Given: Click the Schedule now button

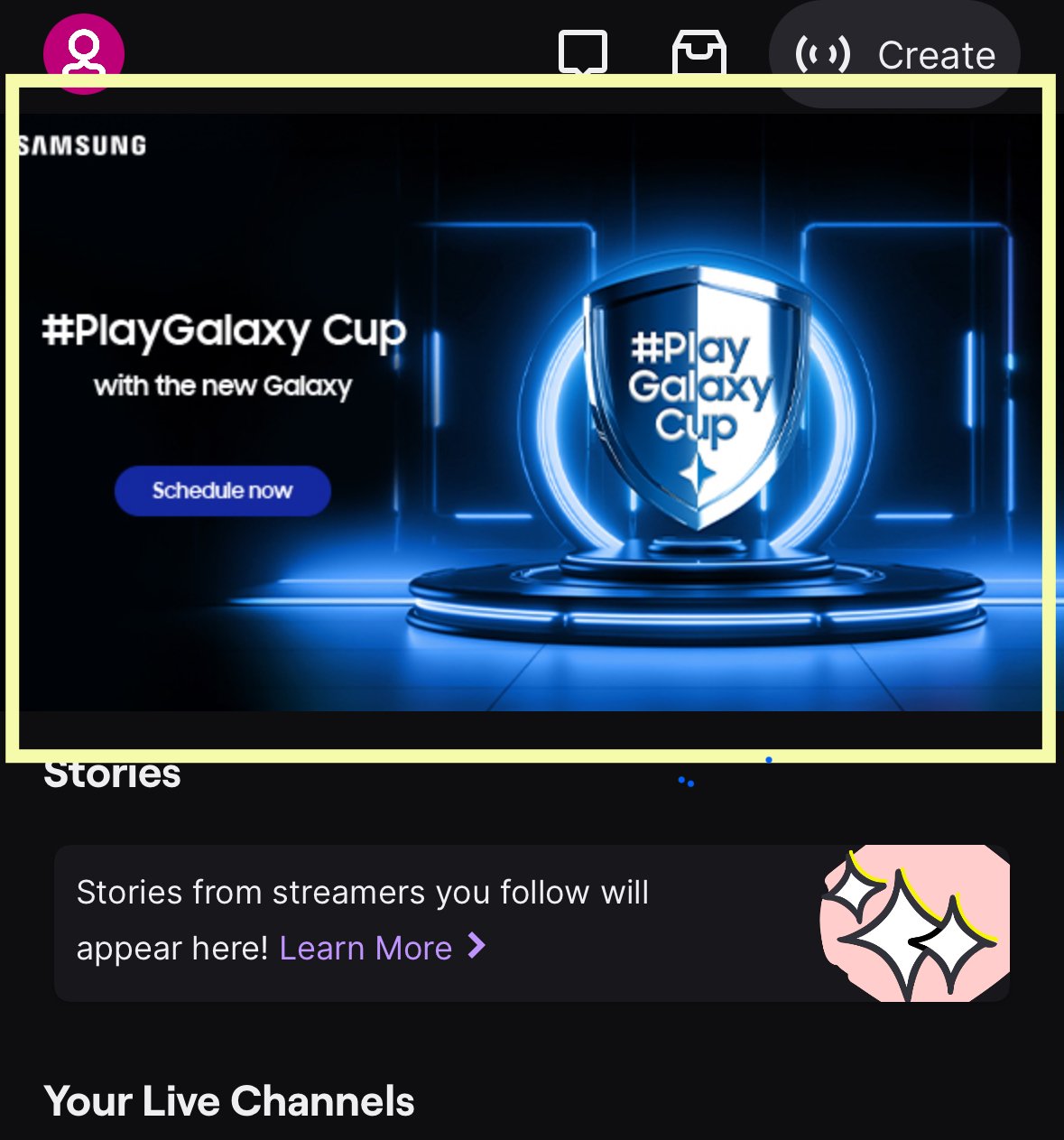Looking at the screenshot, I should pyautogui.click(x=223, y=491).
